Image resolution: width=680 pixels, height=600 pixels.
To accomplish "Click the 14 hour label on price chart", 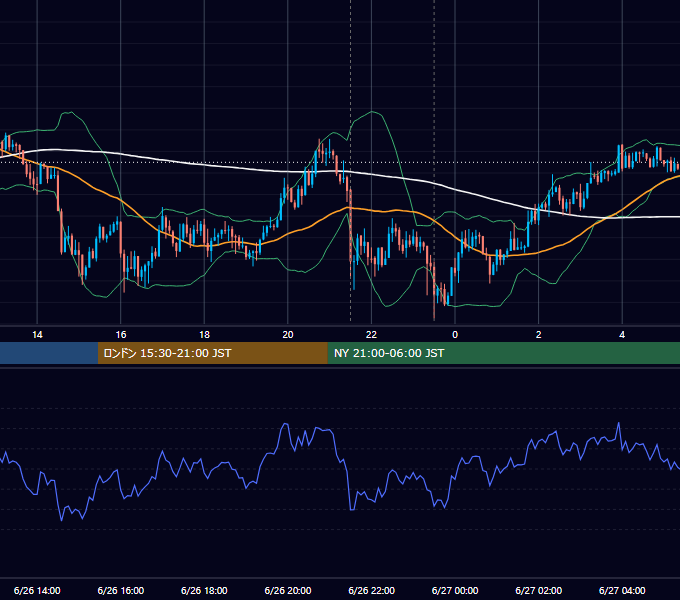I will pyautogui.click(x=37, y=335).
